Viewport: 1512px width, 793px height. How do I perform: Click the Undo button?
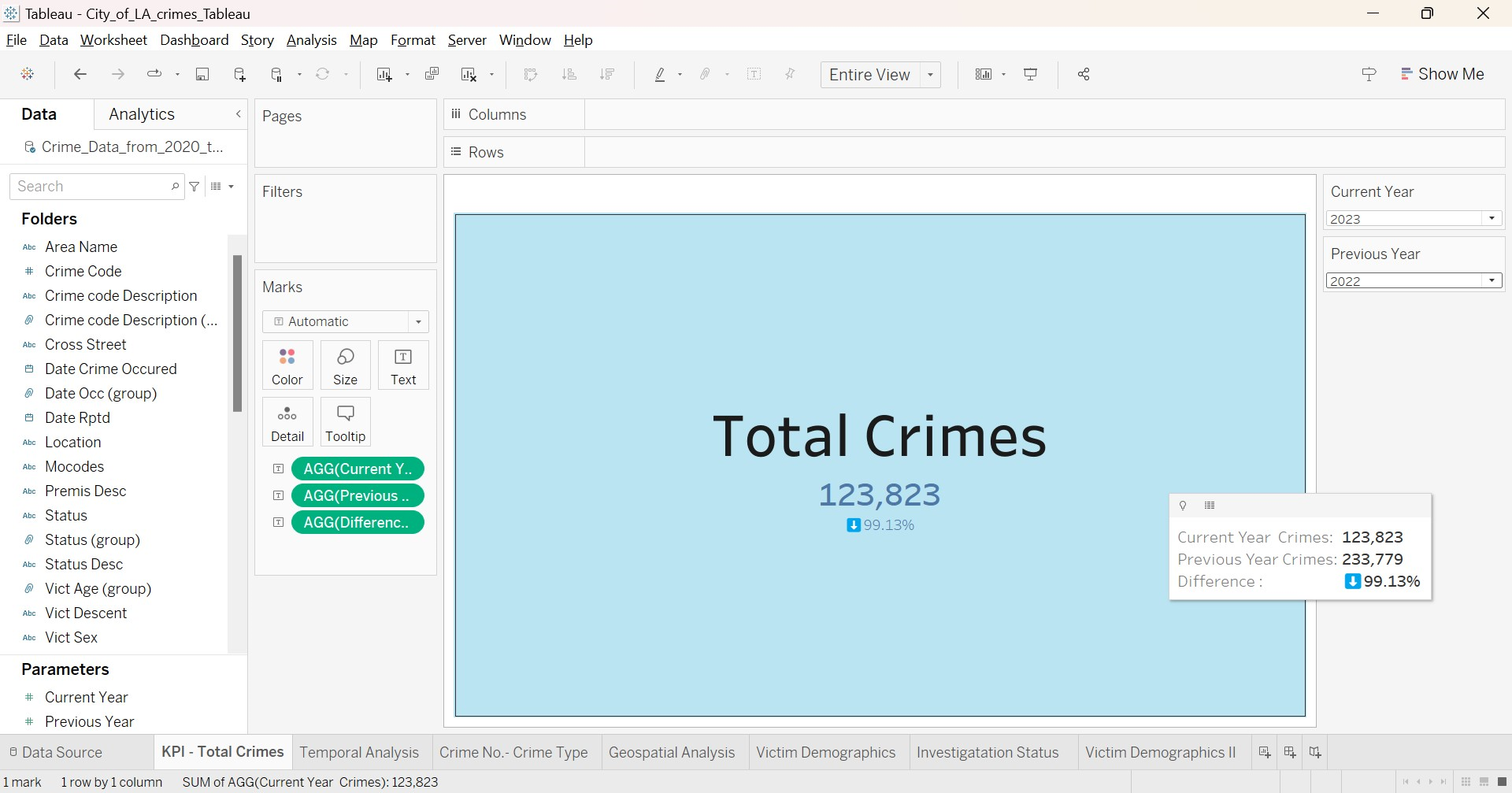point(79,74)
